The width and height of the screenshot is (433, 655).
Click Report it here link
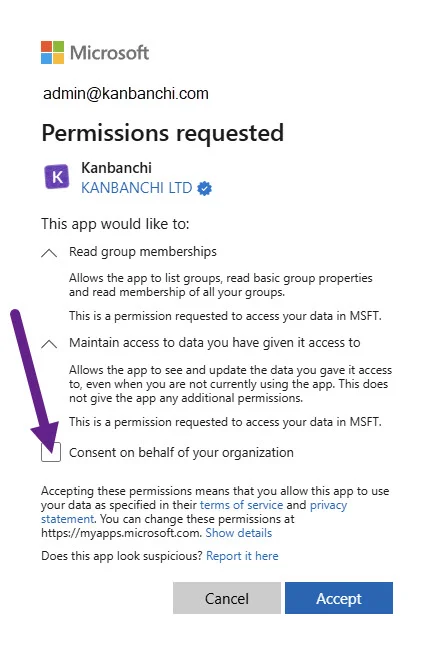pyautogui.click(x=242, y=556)
